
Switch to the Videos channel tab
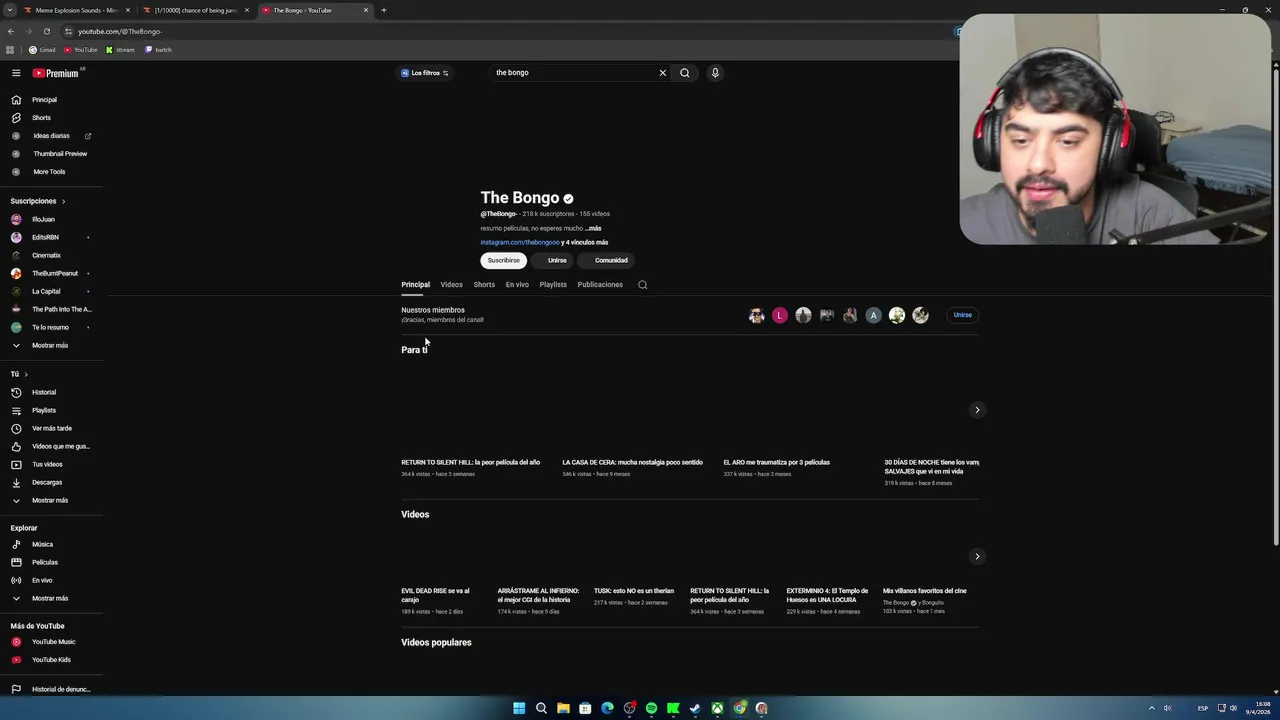coord(452,285)
